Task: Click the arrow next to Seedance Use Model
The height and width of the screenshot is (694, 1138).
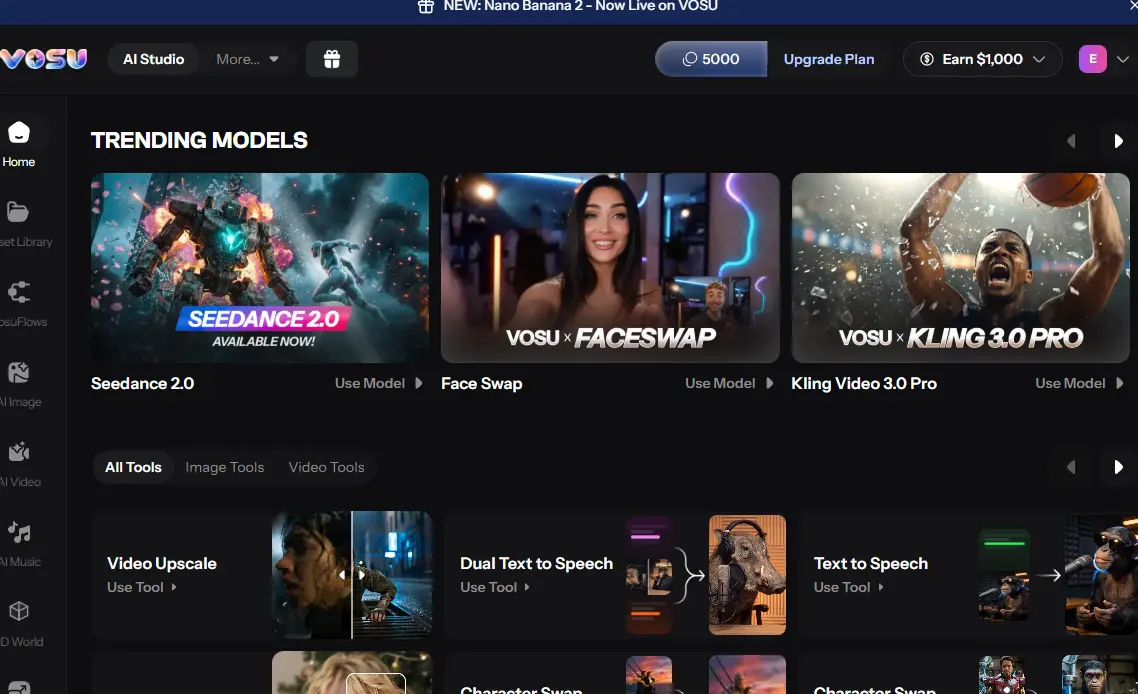Action: pyautogui.click(x=419, y=383)
